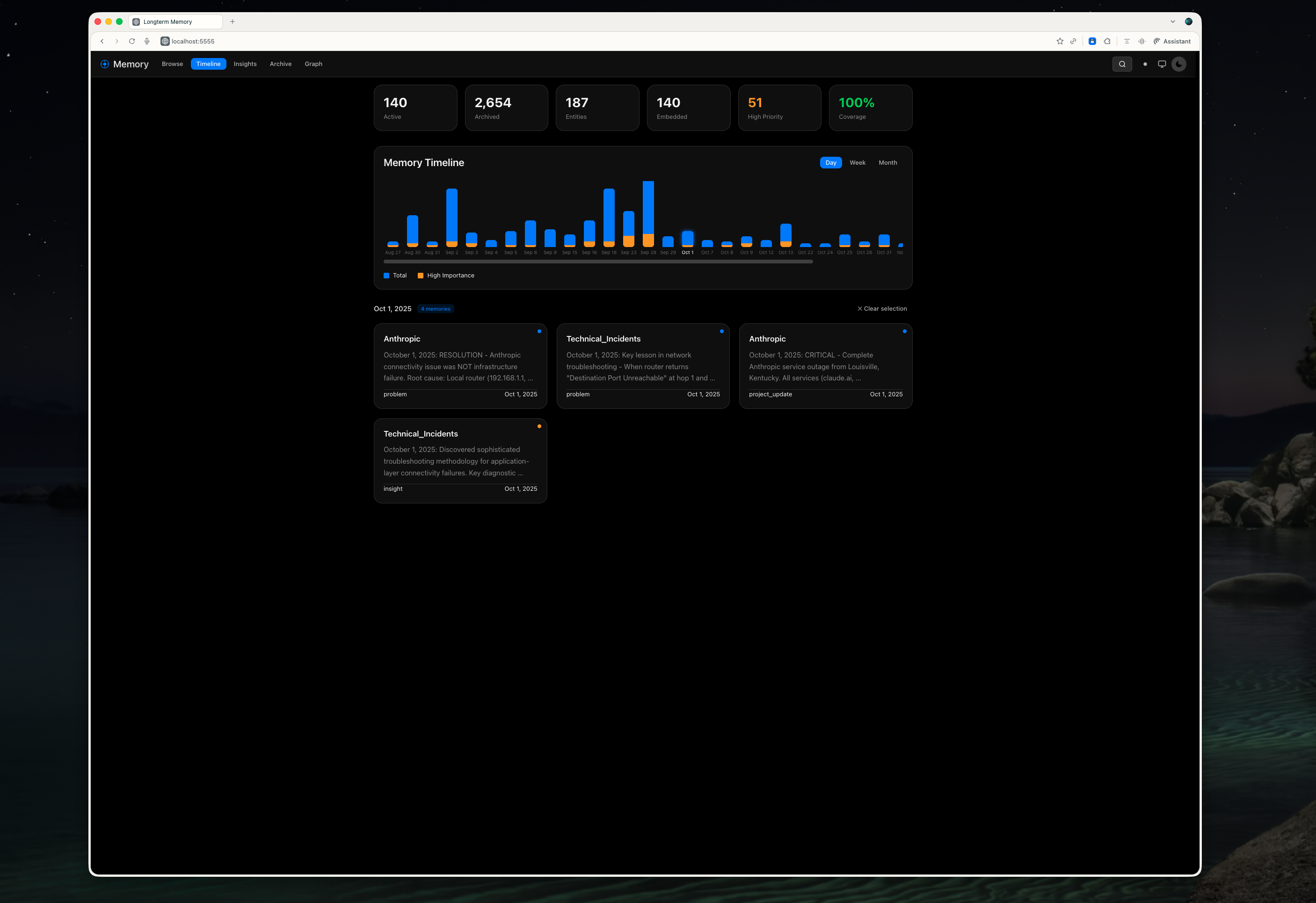Switch to the Insights tab
The image size is (1316, 903).
(x=245, y=64)
